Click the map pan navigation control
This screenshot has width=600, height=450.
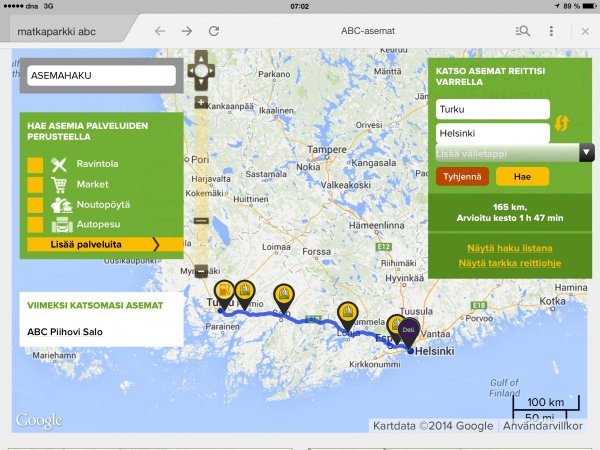pyautogui.click(x=201, y=70)
